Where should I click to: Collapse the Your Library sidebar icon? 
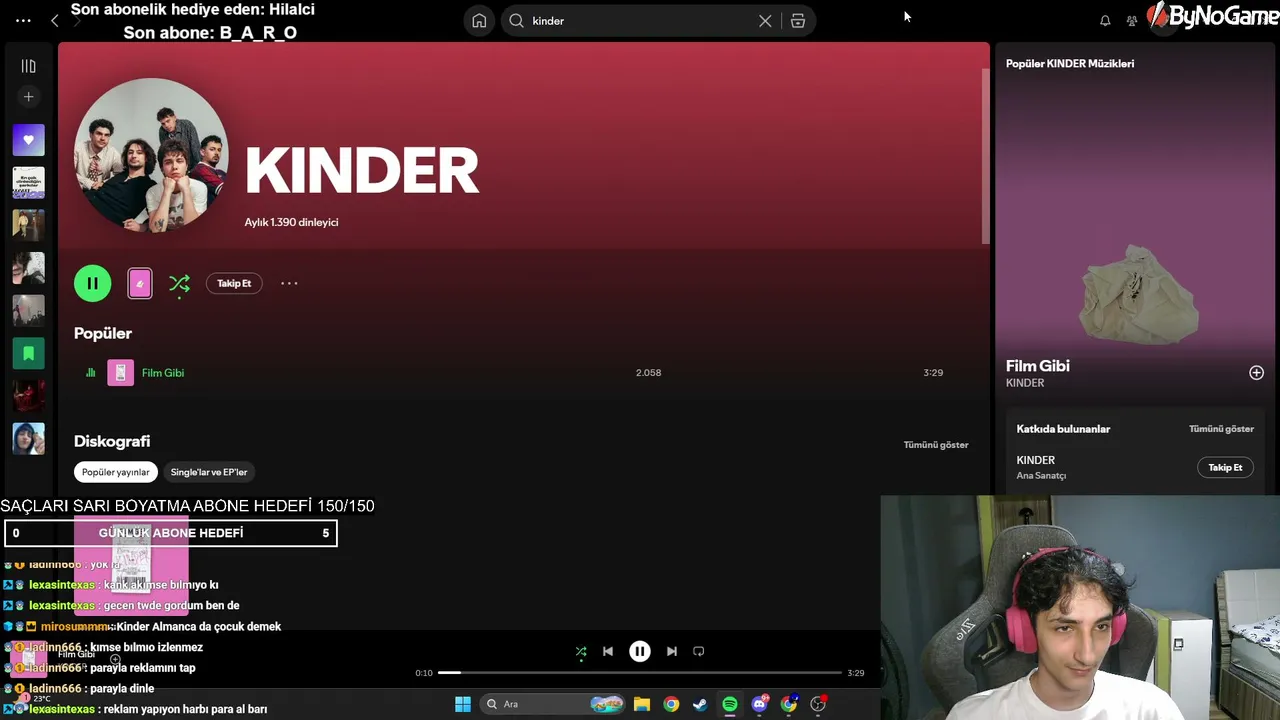[x=28, y=66]
